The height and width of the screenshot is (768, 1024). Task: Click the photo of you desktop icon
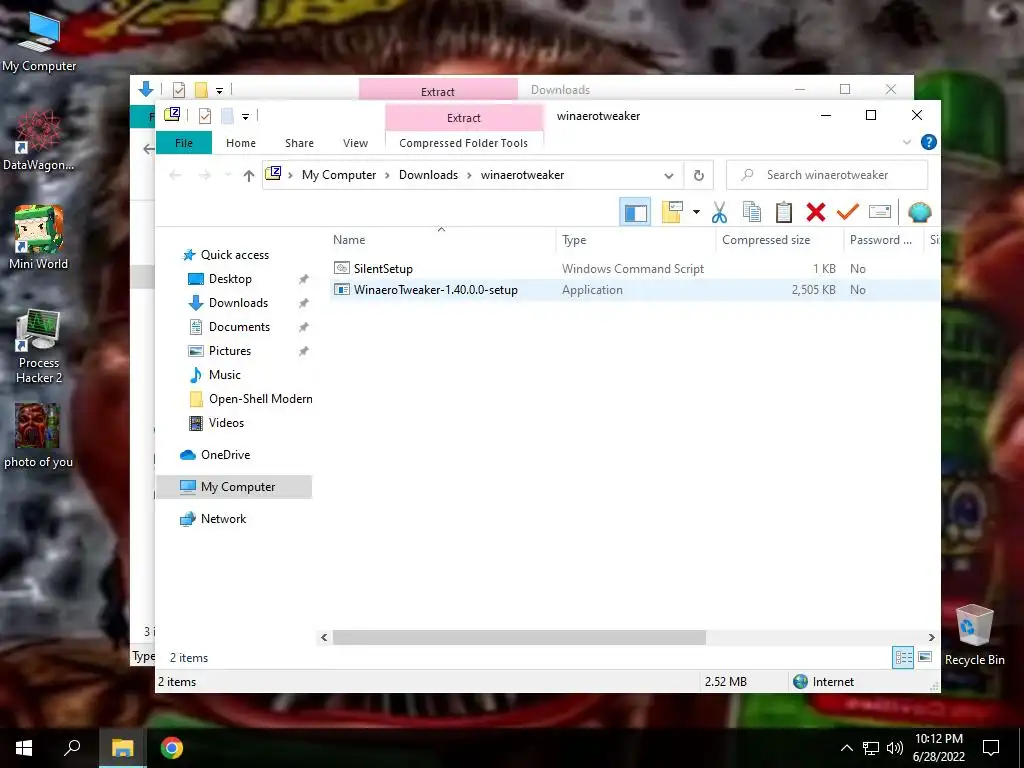(x=38, y=436)
